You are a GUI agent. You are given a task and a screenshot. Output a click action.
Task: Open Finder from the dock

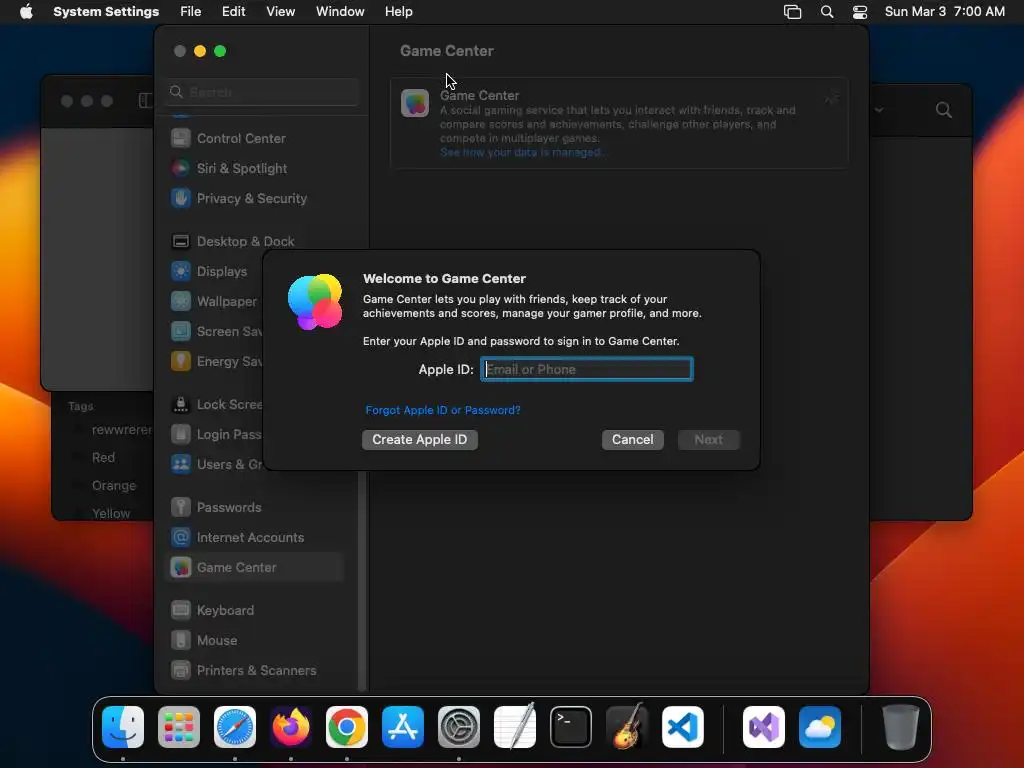pyautogui.click(x=123, y=727)
